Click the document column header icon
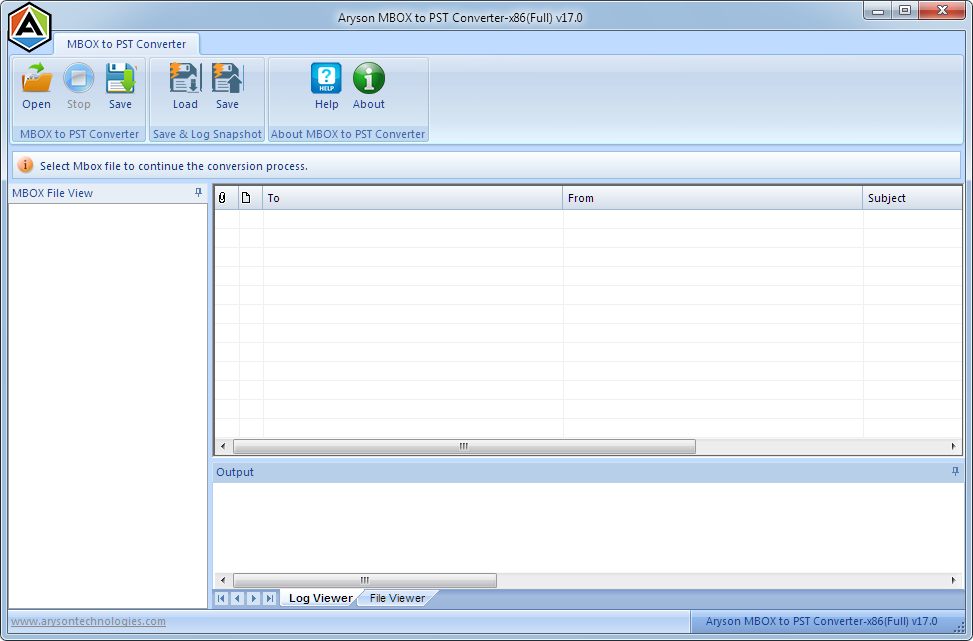Viewport: 973px width, 641px height. (246, 198)
